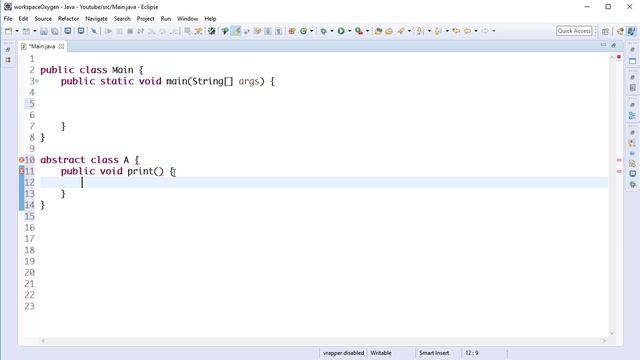Click the Previous Annotation icon
This screenshot has width=640, height=360.
438,31
